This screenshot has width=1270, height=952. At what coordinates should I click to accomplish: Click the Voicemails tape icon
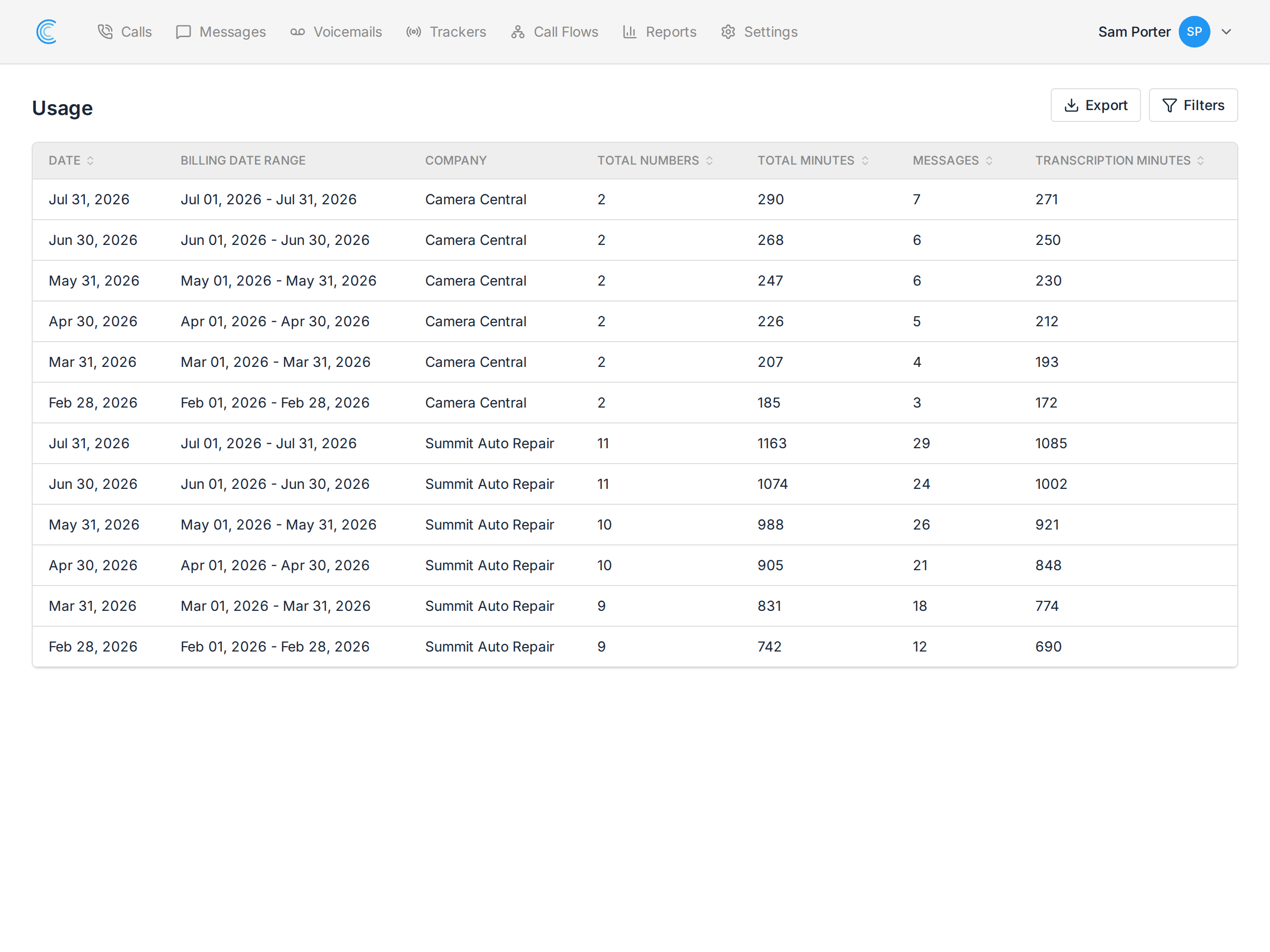click(297, 32)
